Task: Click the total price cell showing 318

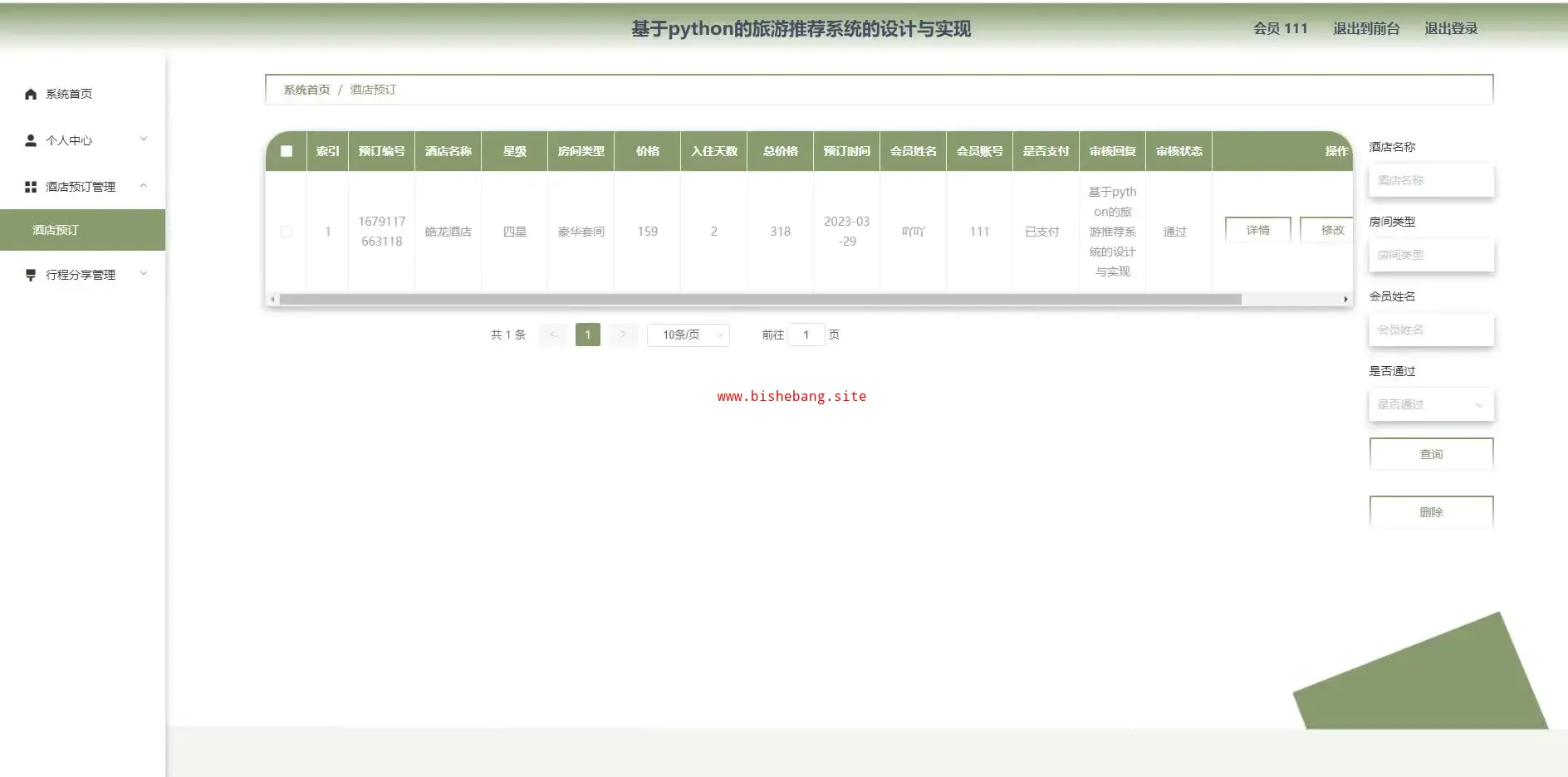Action: pyautogui.click(x=780, y=232)
